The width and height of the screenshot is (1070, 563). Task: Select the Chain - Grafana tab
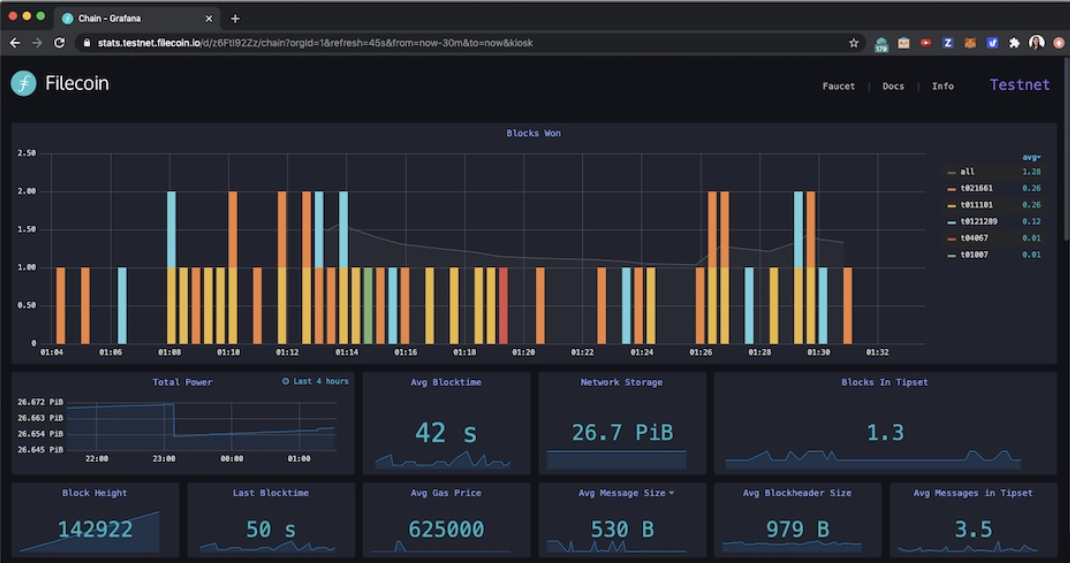[138, 18]
